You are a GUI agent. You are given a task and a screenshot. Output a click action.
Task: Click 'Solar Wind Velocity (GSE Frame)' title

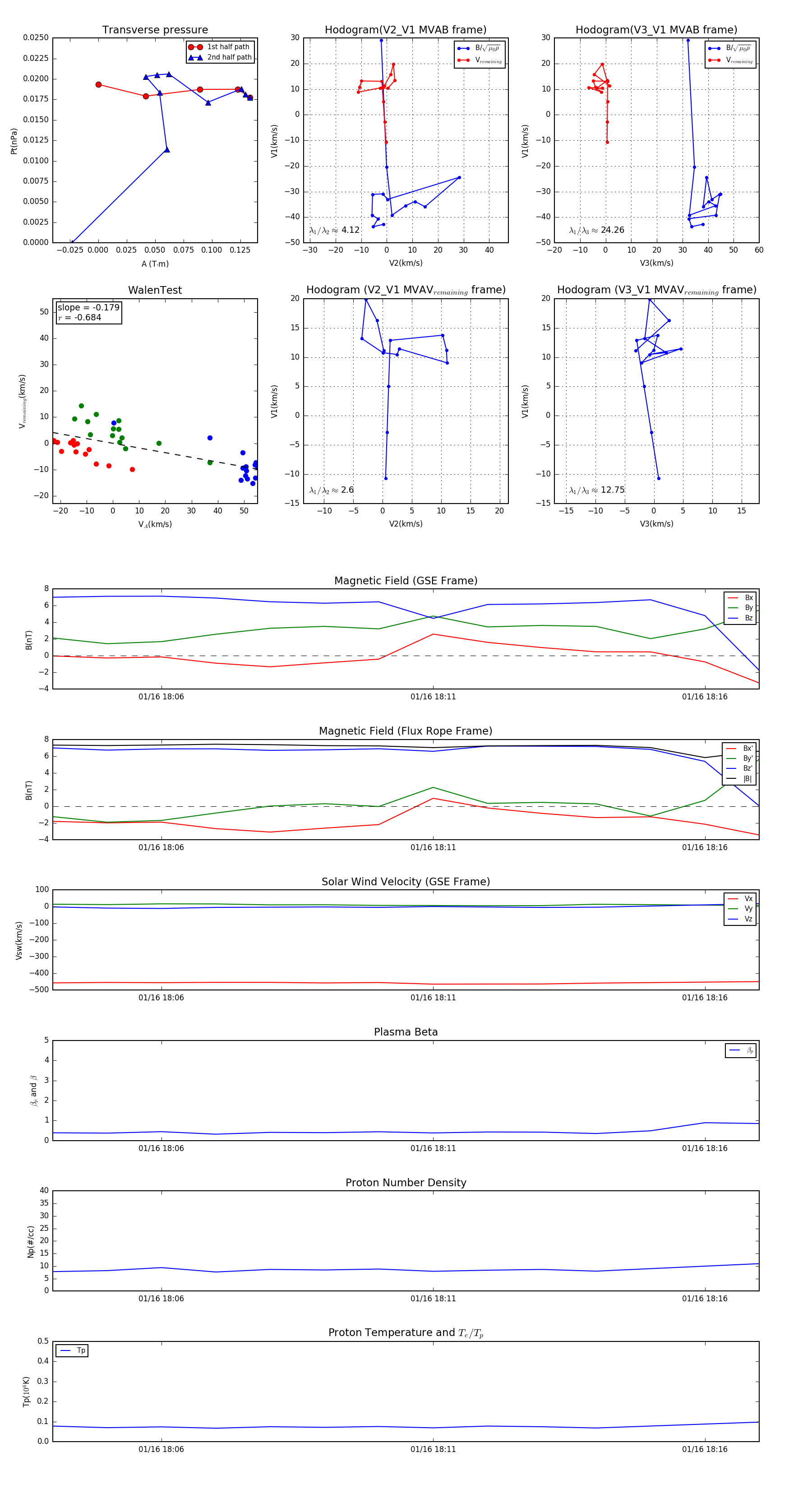coord(406,882)
